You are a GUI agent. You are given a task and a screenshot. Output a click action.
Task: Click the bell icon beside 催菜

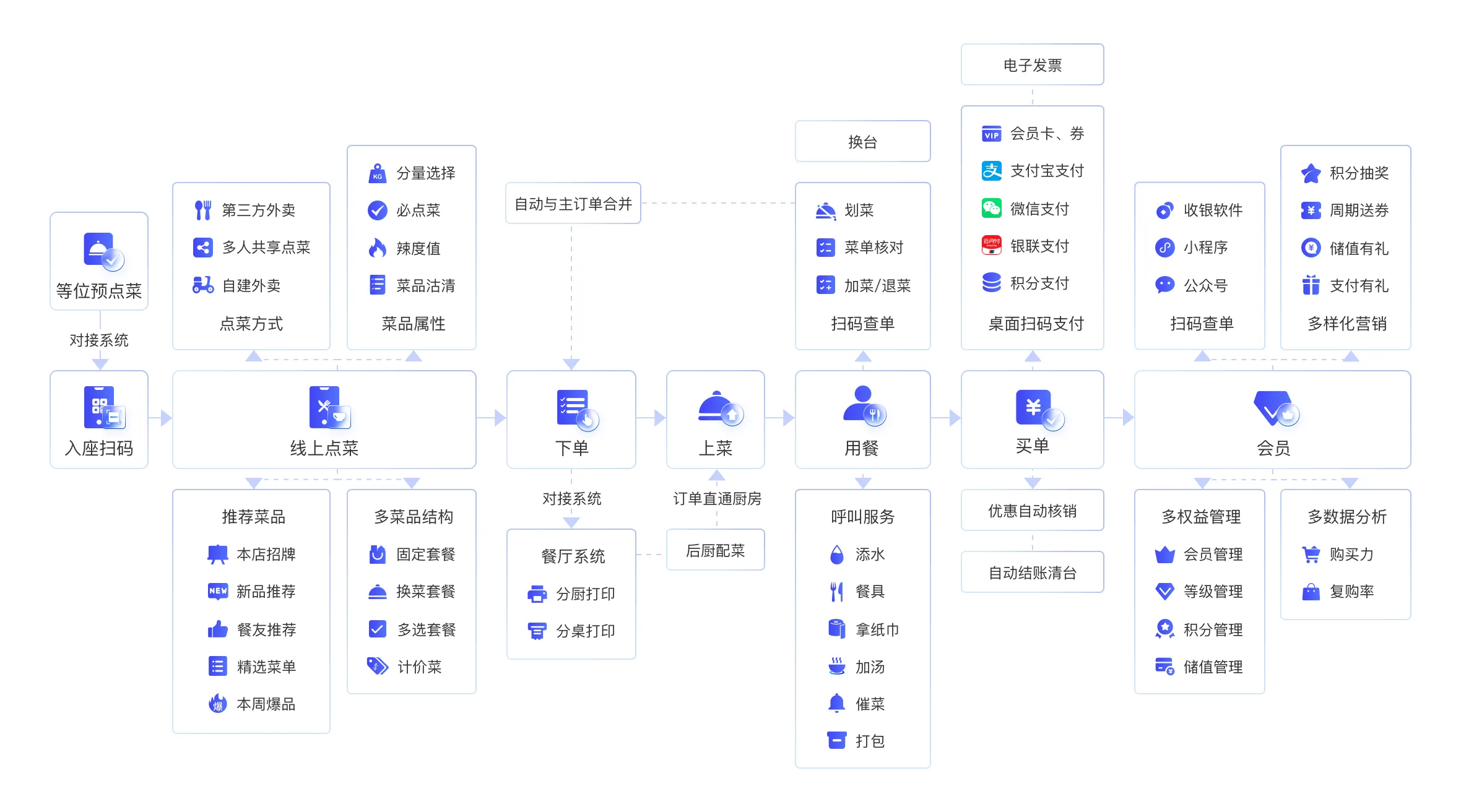[836, 703]
